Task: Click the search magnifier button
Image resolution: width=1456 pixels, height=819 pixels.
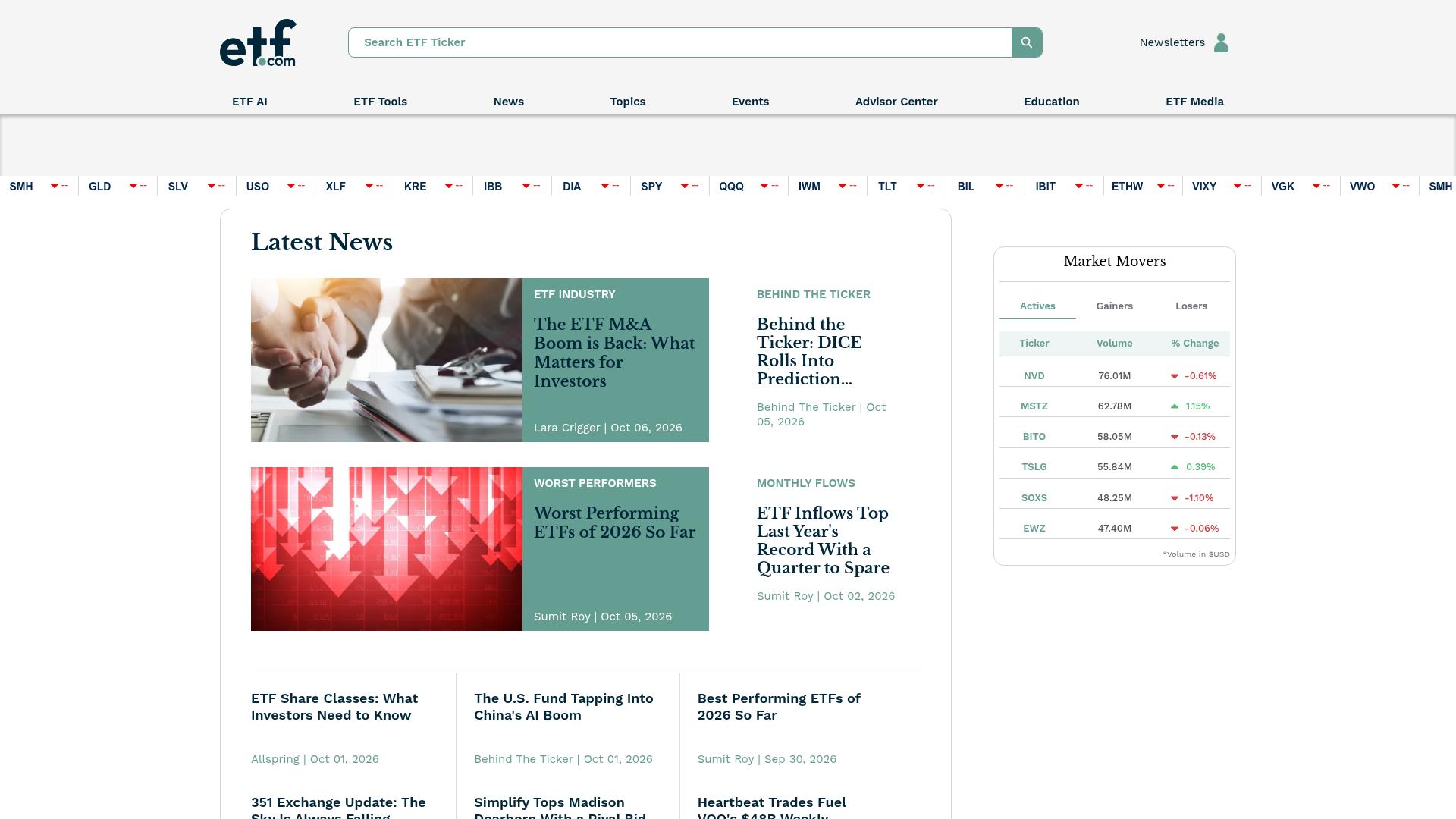Action: 1027,42
